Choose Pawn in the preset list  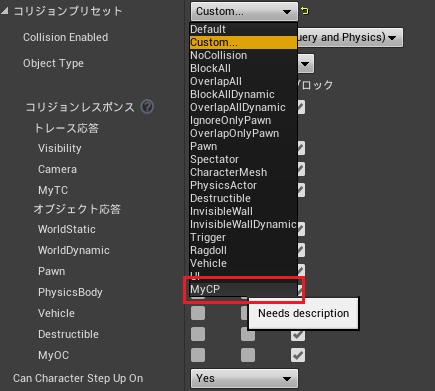[x=243, y=146]
